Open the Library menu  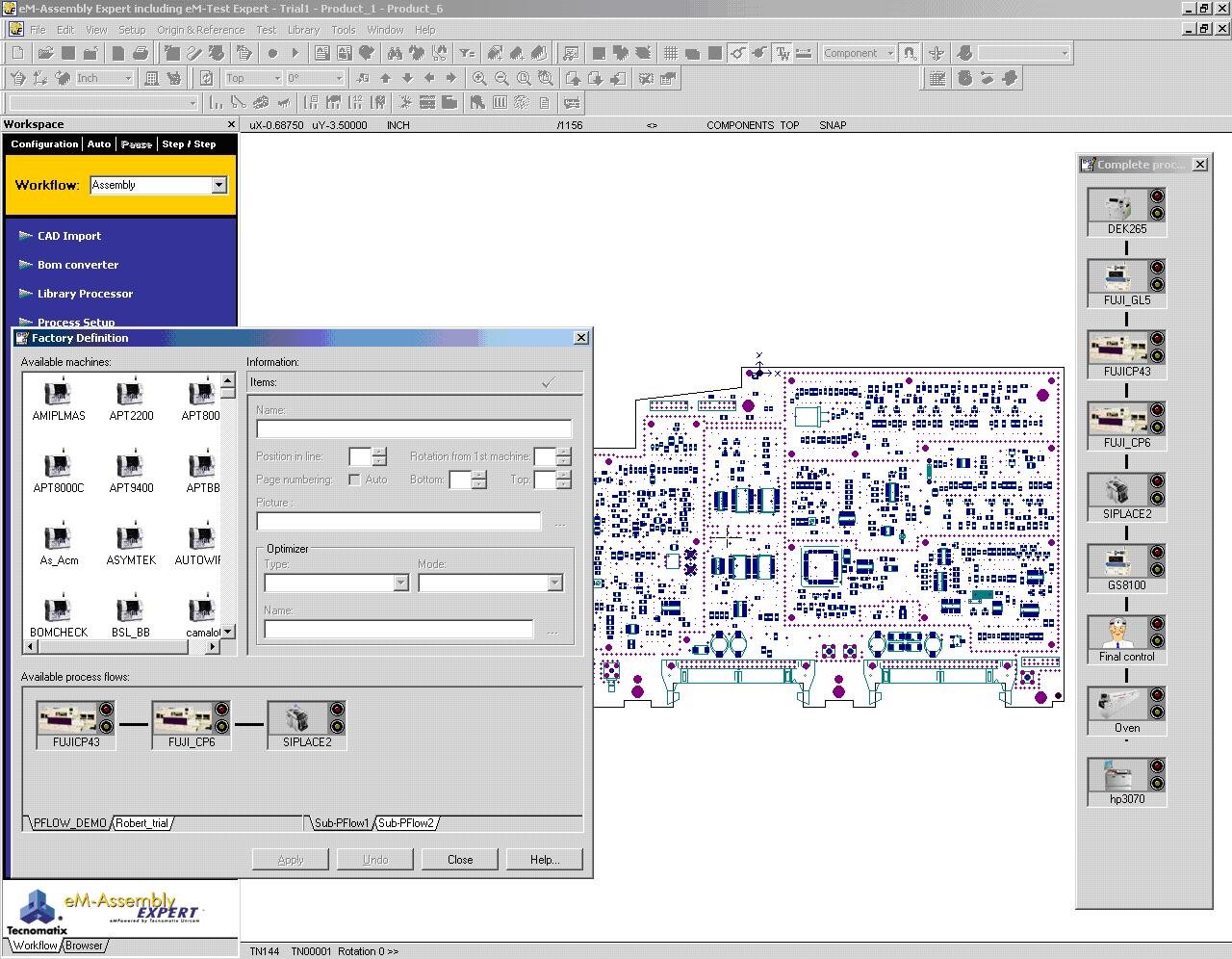pos(303,30)
